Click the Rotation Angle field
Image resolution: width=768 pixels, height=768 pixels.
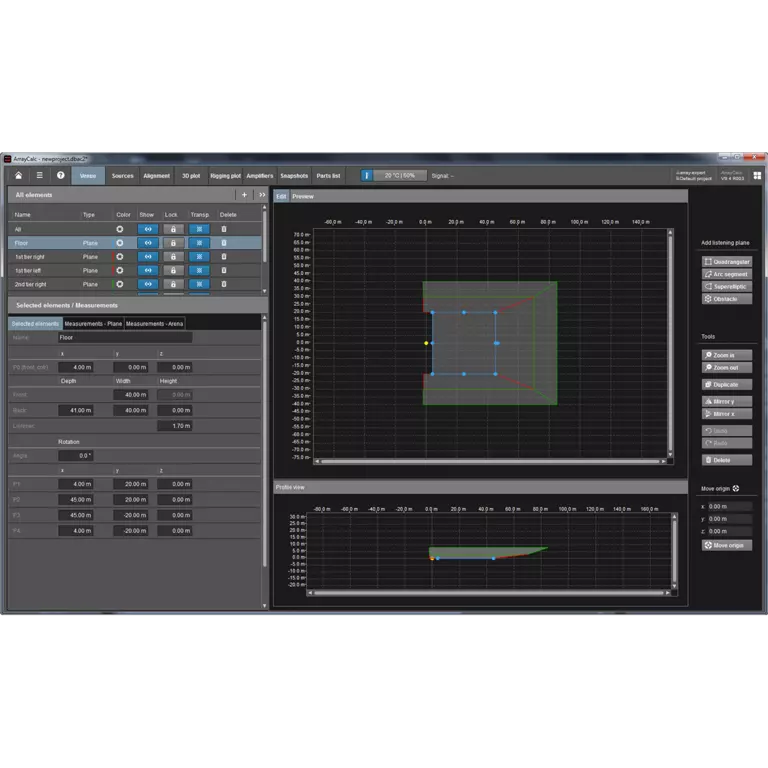pos(75,456)
